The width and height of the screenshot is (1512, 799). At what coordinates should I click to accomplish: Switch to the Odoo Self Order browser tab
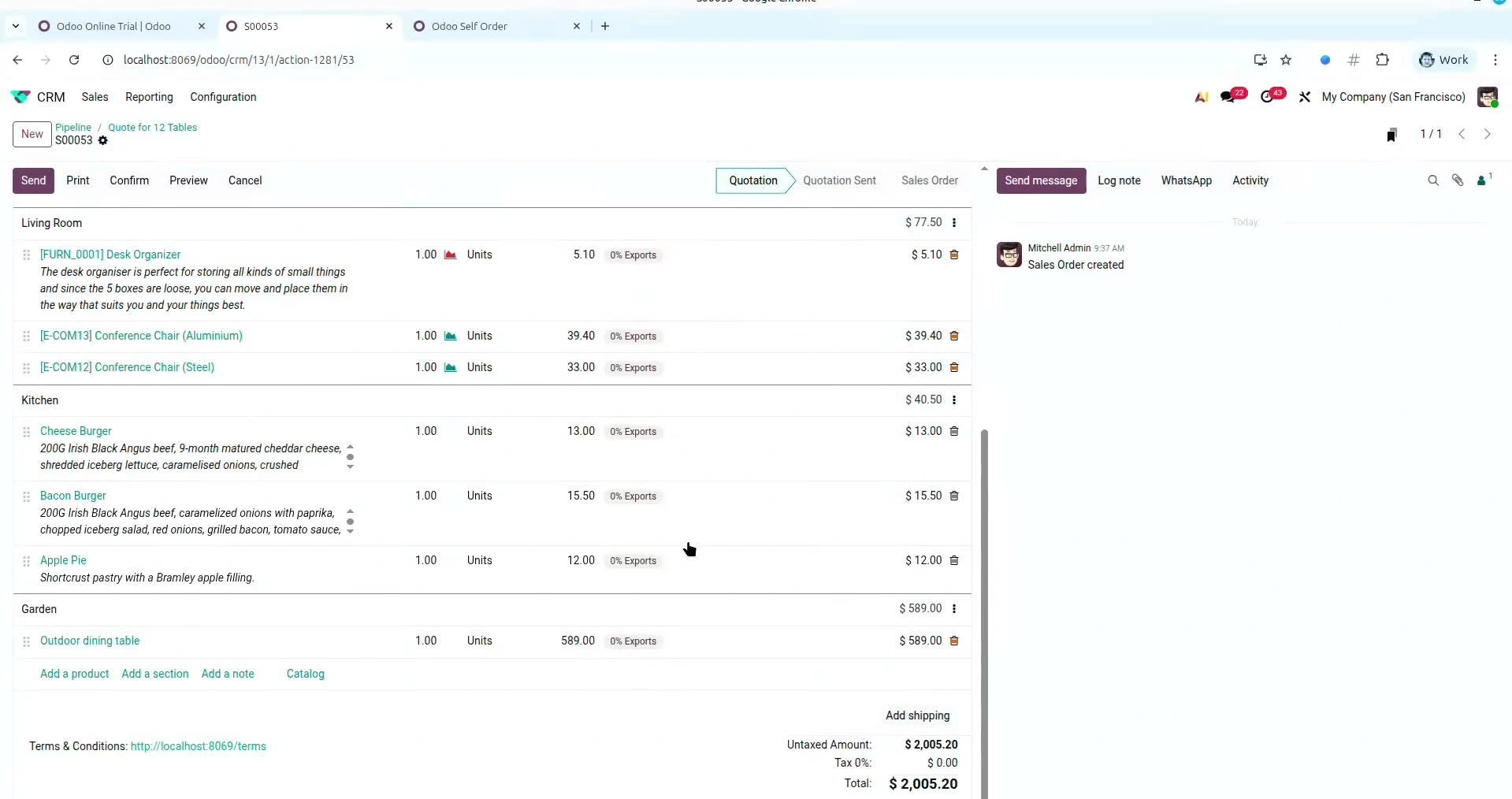[470, 26]
